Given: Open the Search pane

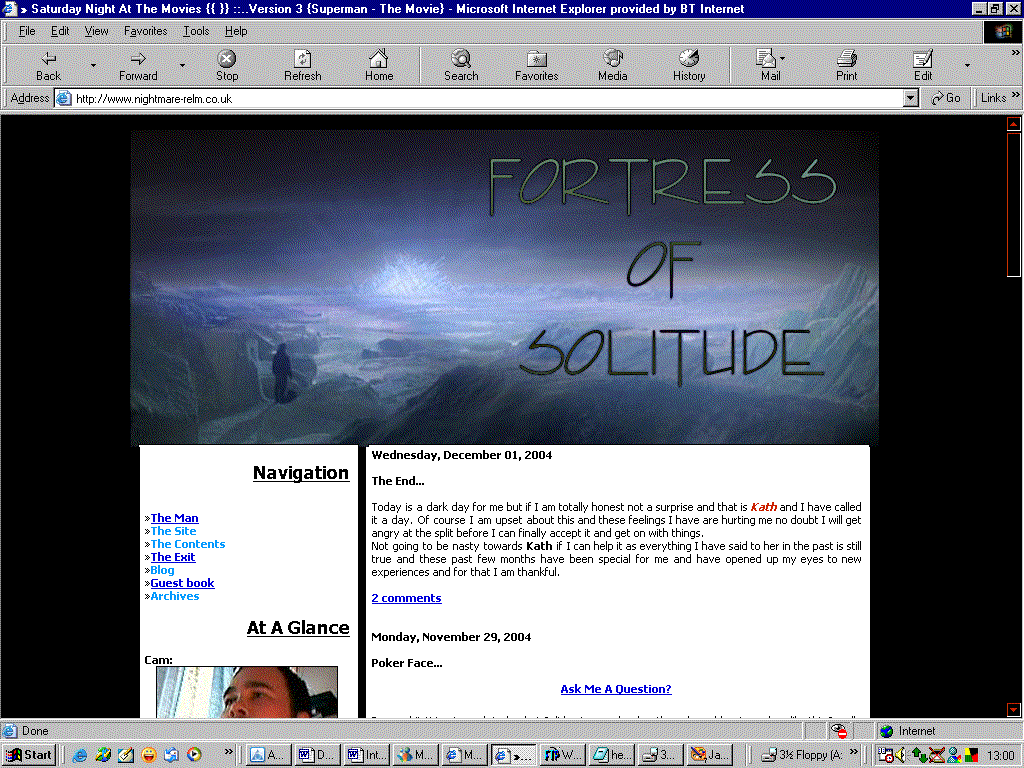Looking at the screenshot, I should click(x=461, y=65).
